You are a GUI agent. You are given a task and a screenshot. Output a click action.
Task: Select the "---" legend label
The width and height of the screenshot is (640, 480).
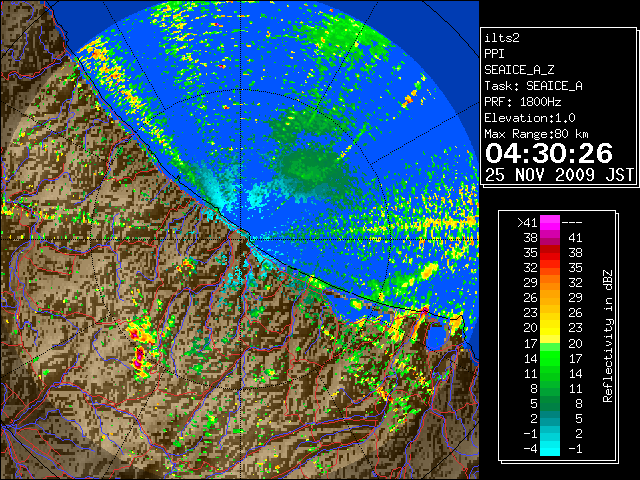[x=571, y=222]
